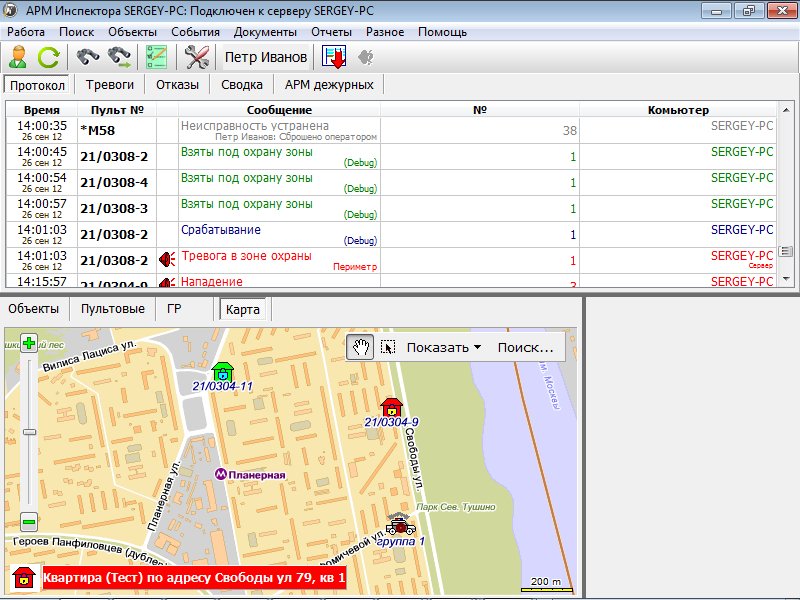Click the map zoom slider handle
The height and width of the screenshot is (600, 800).
click(29, 432)
